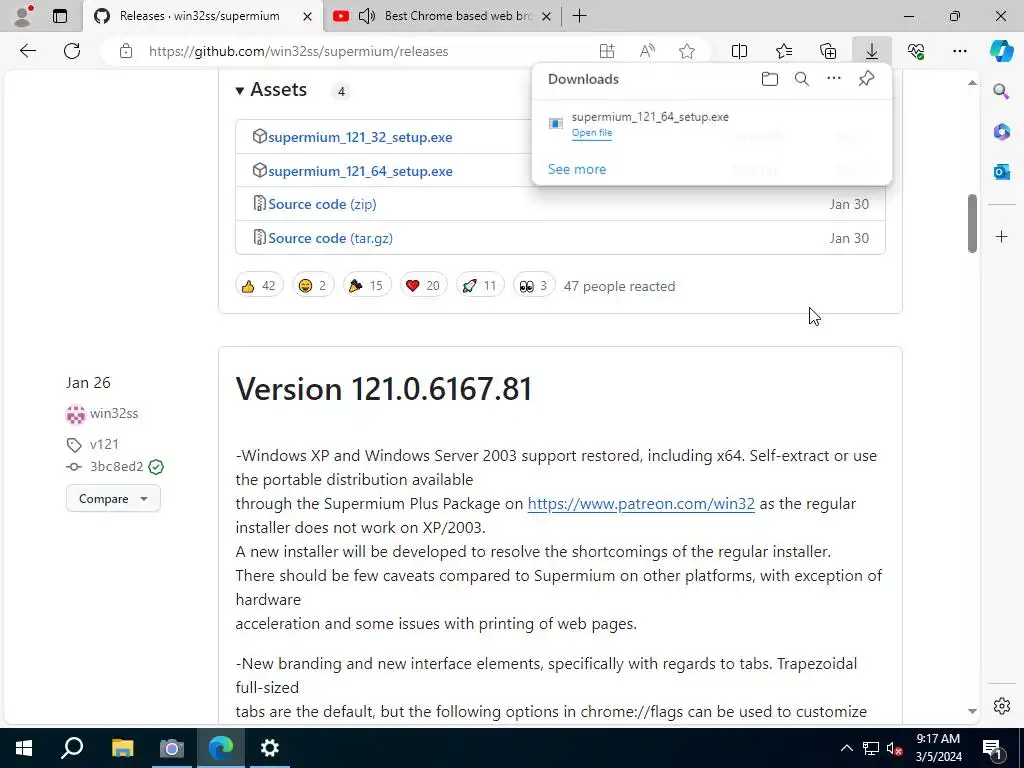
Task: Open the App available icon in address bar
Action: (607, 51)
